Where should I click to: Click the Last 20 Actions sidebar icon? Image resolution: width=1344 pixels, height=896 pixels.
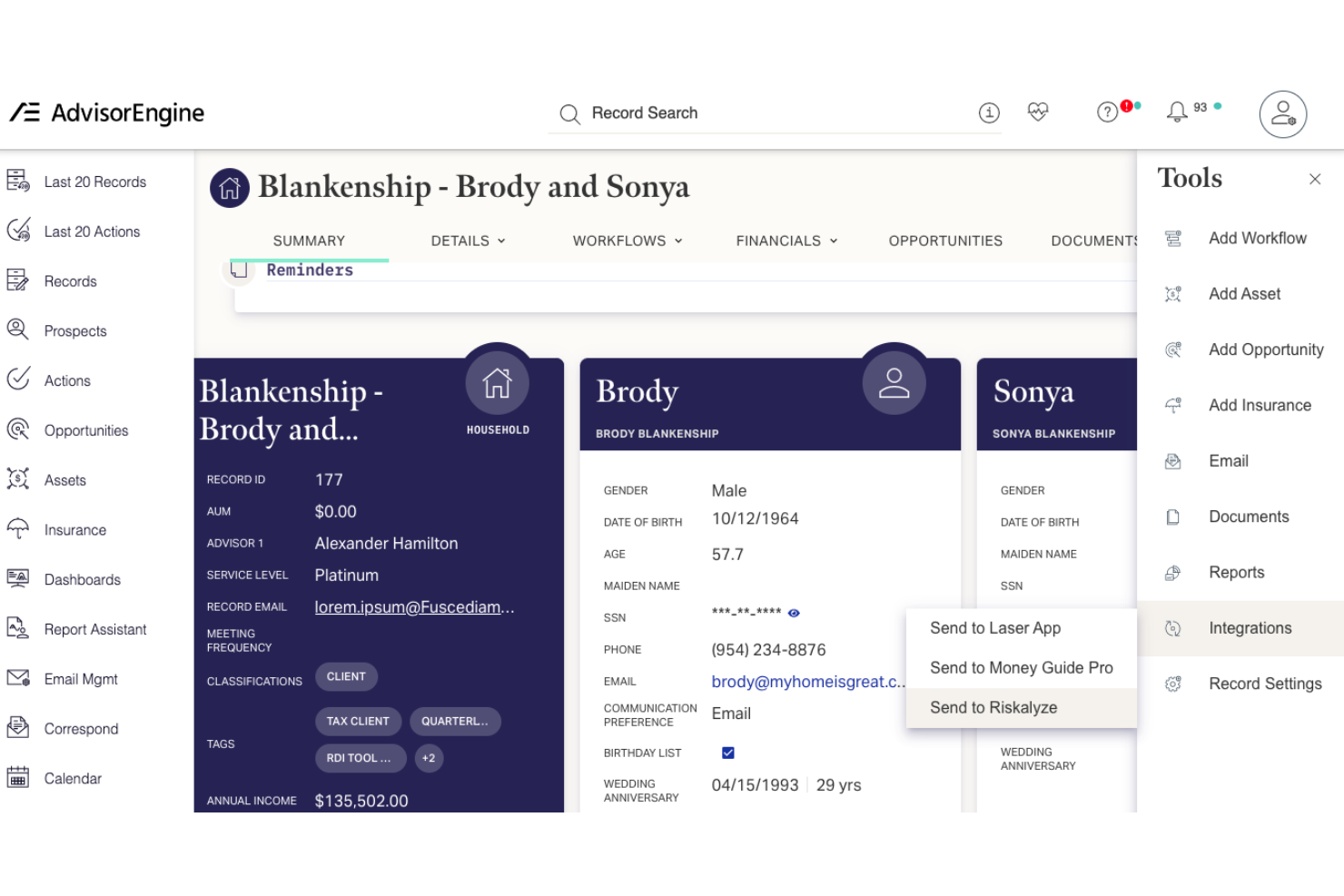click(18, 231)
